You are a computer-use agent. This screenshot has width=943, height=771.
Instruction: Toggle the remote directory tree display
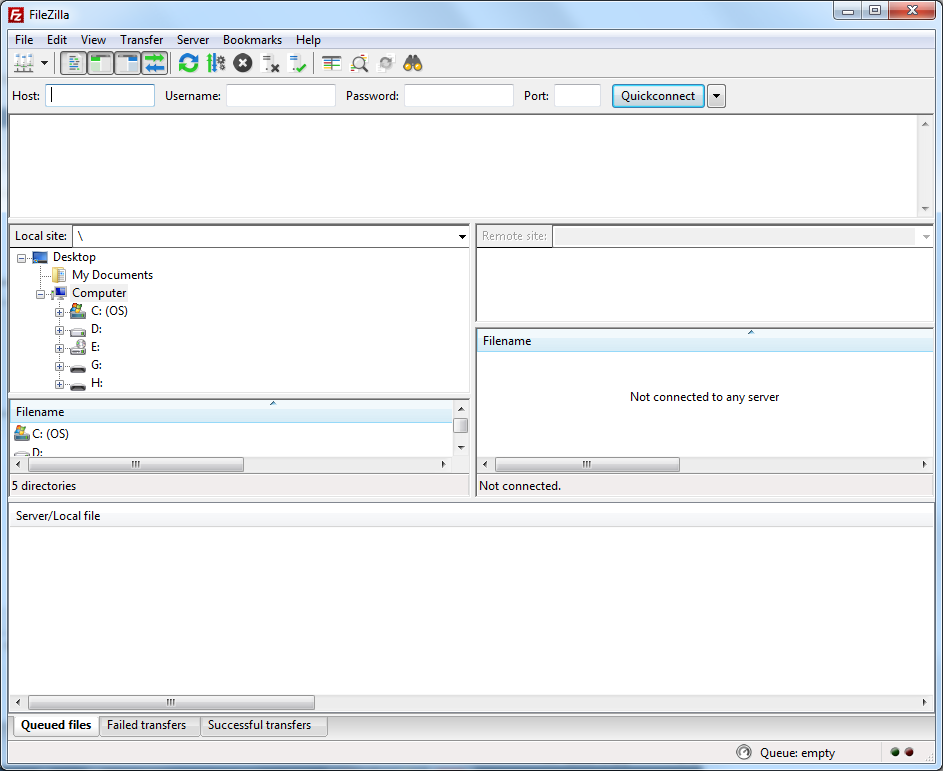pyautogui.click(x=127, y=63)
